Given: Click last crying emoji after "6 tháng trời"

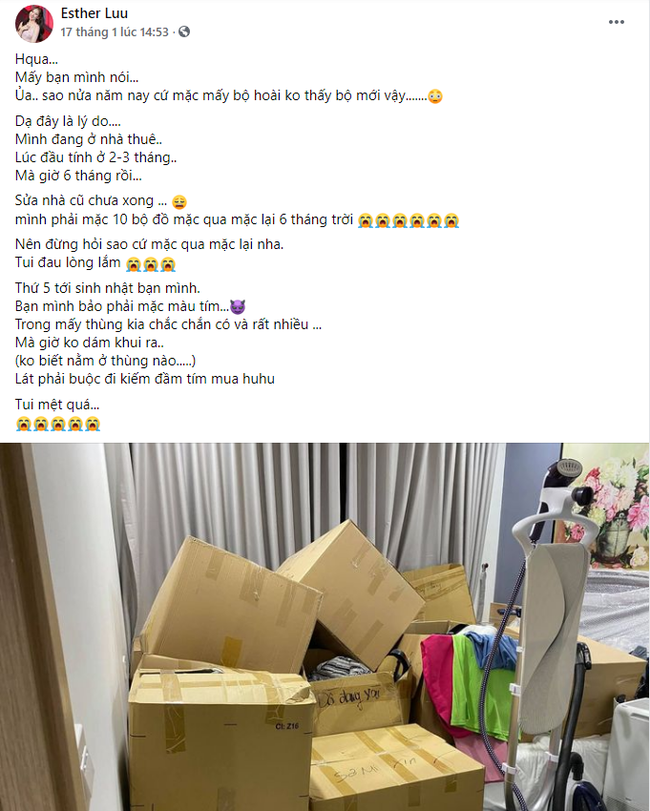Looking at the screenshot, I should coord(451,221).
